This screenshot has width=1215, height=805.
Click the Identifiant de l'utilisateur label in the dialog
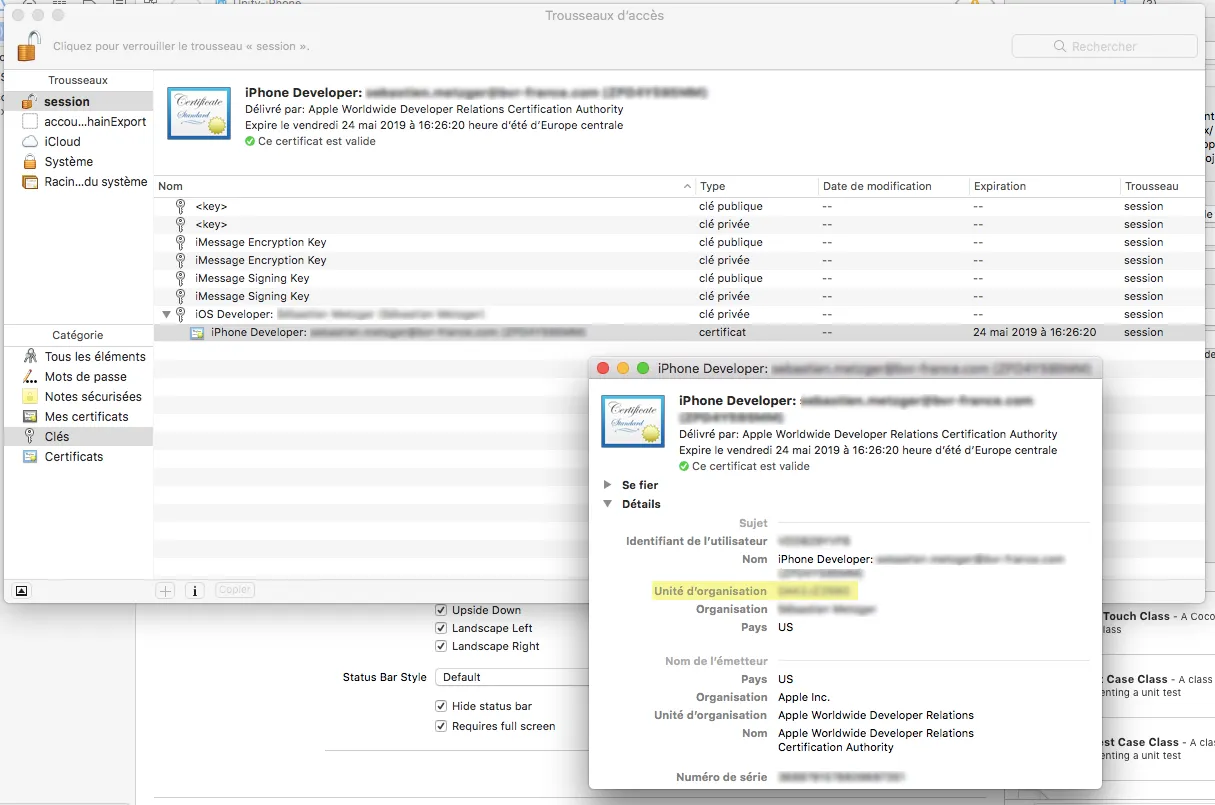(697, 541)
